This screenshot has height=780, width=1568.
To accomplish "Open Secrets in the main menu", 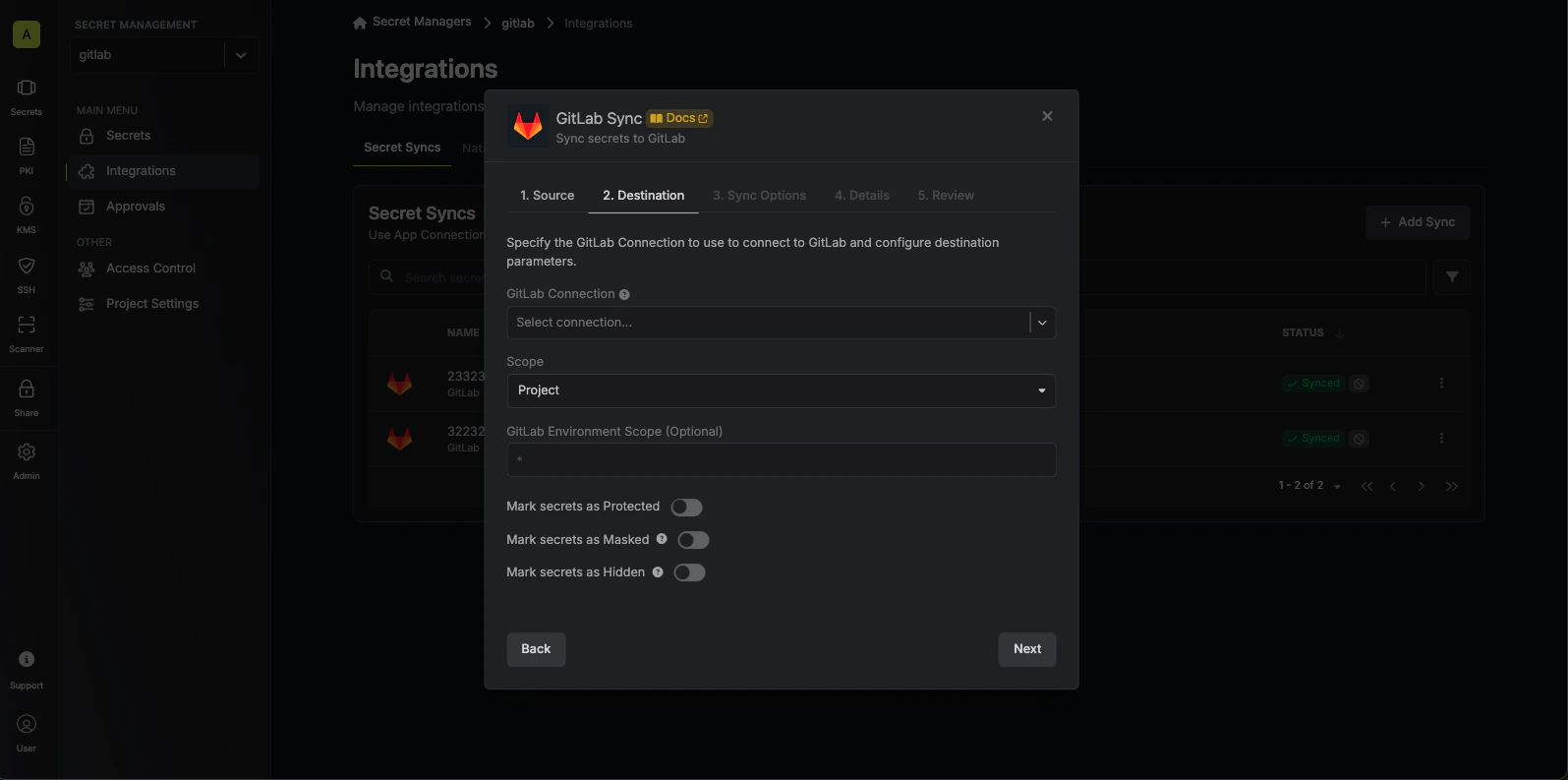I will 164,136.
